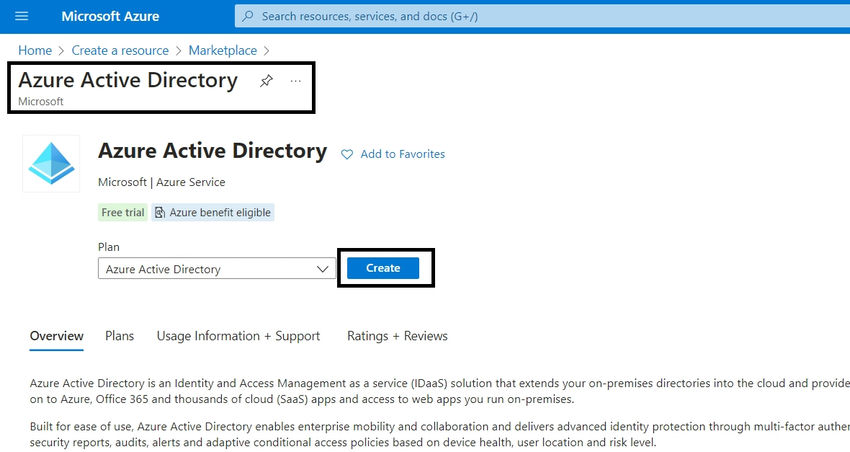
Task: Click the Azure Active Directory logo thumbnail
Action: 51,164
